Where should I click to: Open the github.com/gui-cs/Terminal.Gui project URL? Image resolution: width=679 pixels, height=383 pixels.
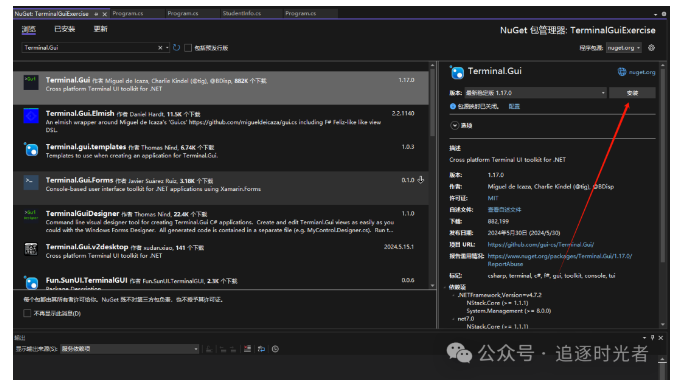(x=541, y=244)
